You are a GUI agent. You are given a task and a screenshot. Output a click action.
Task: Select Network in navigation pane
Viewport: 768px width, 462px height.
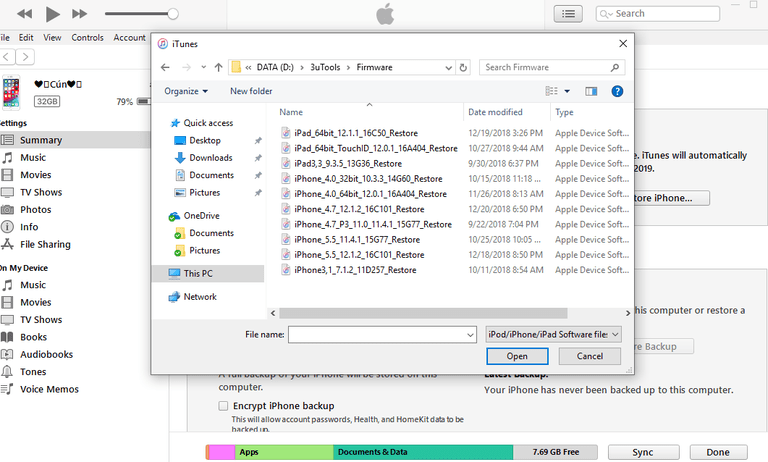point(200,297)
